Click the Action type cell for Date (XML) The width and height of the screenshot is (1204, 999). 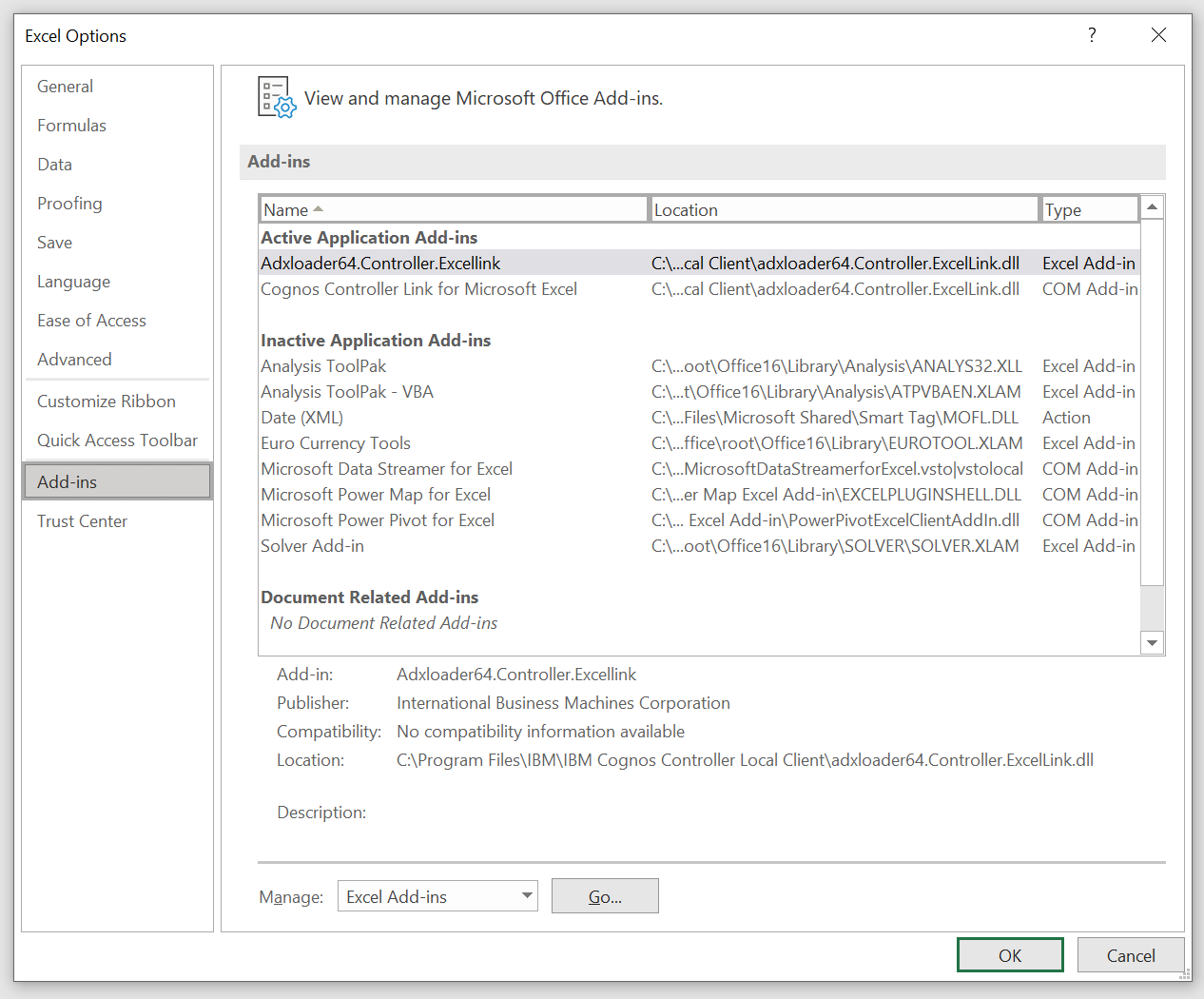(x=1066, y=418)
